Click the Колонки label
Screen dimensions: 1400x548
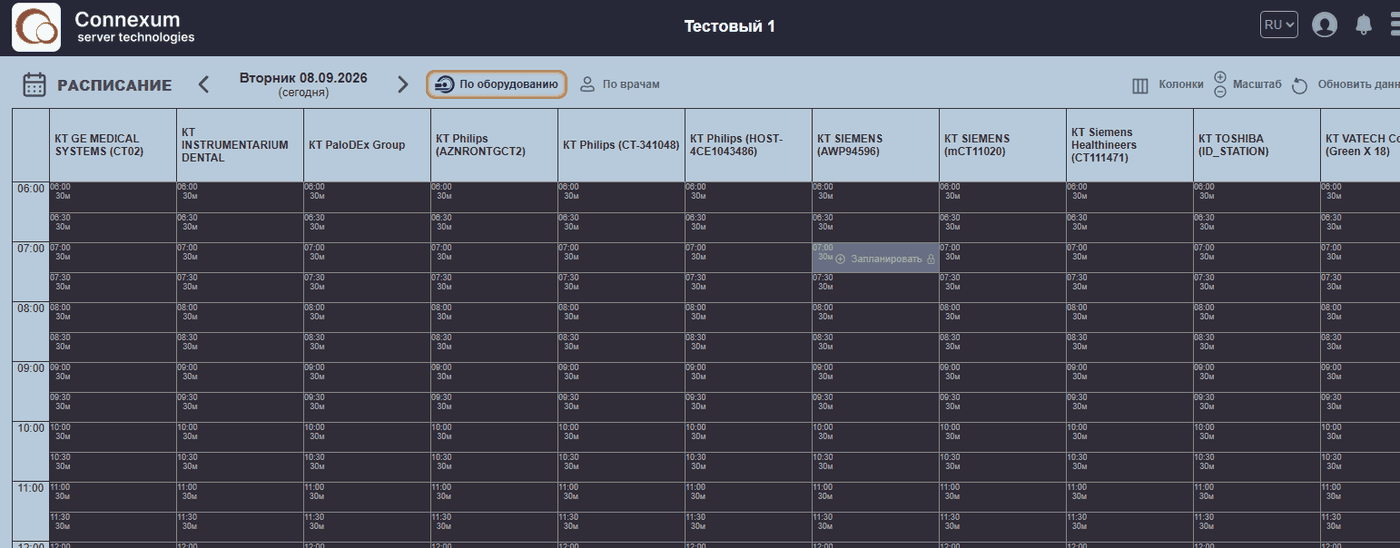1181,85
